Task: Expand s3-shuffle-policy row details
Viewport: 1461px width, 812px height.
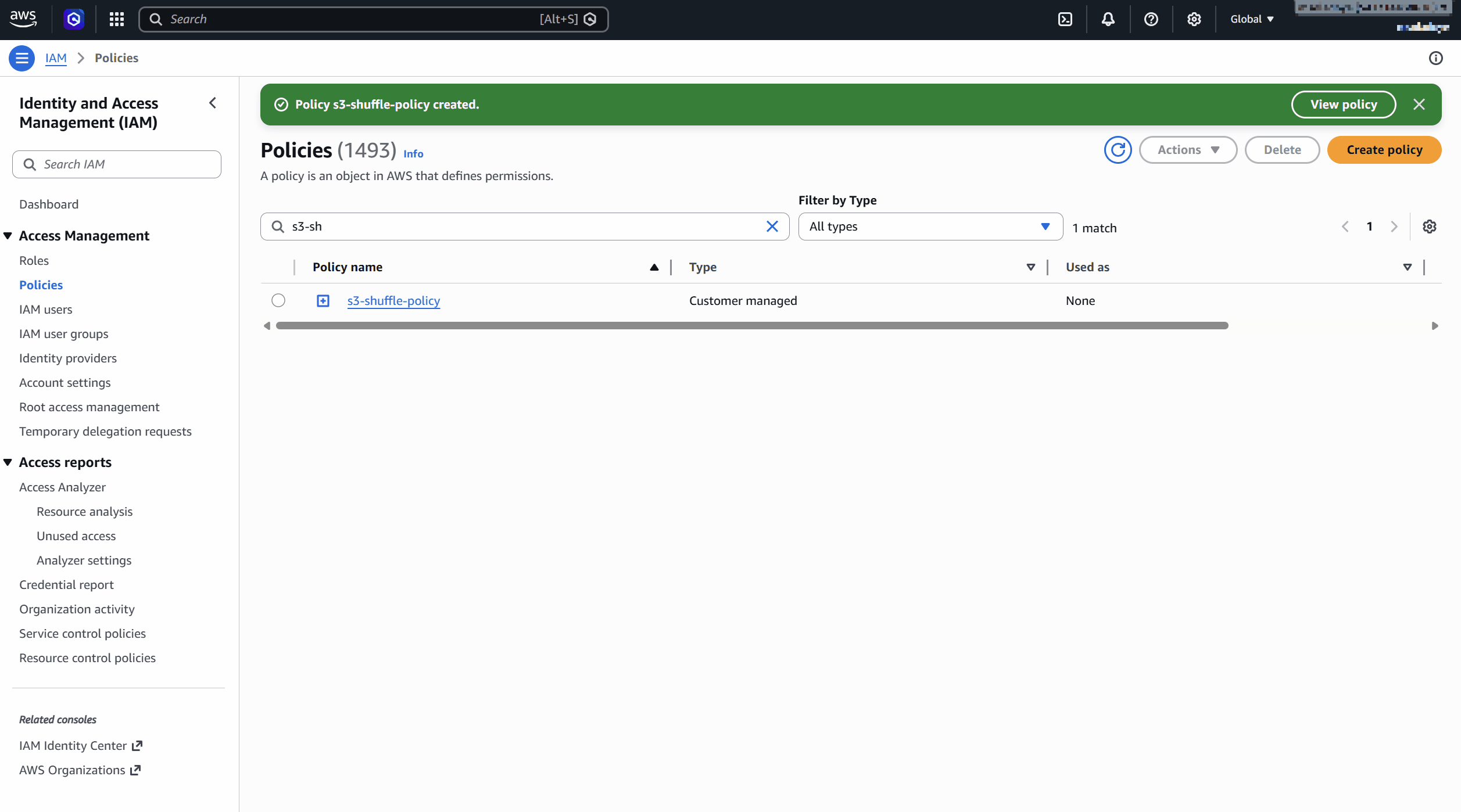Action: pyautogui.click(x=323, y=301)
